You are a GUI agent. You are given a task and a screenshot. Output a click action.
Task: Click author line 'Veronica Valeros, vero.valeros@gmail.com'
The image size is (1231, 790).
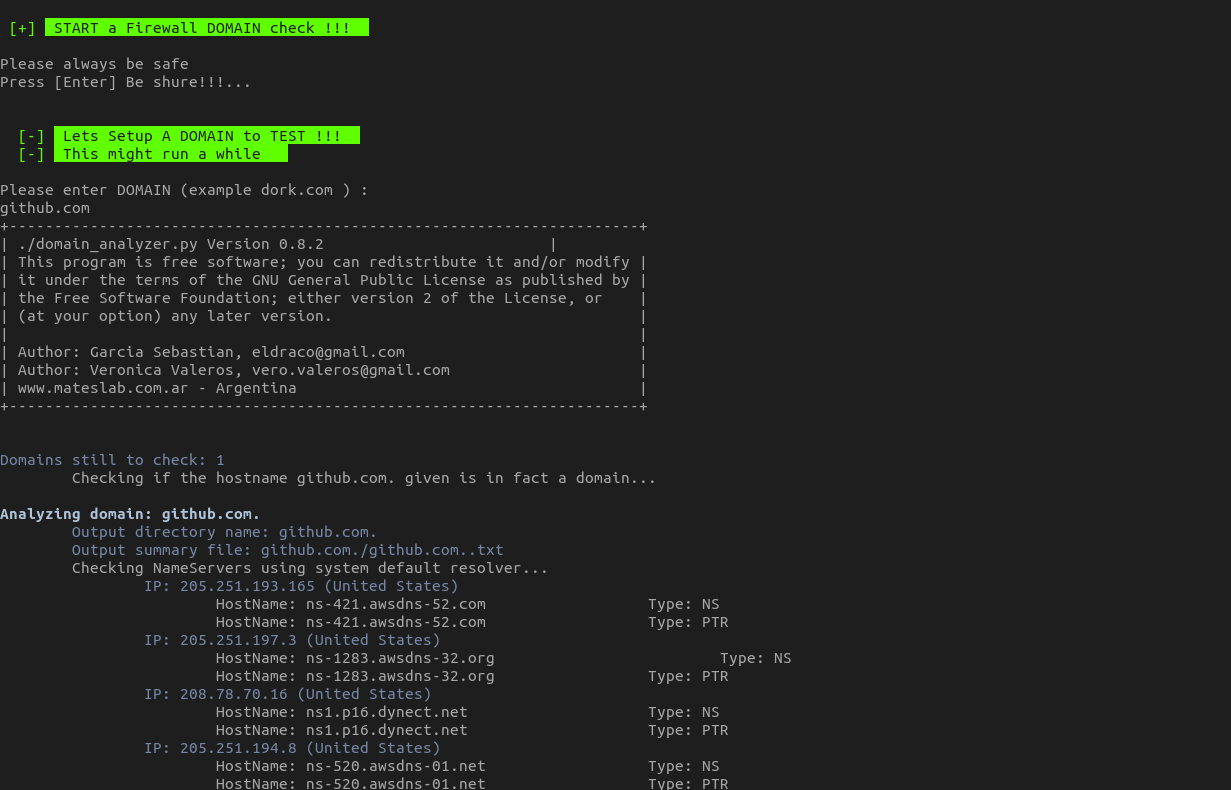coord(234,370)
